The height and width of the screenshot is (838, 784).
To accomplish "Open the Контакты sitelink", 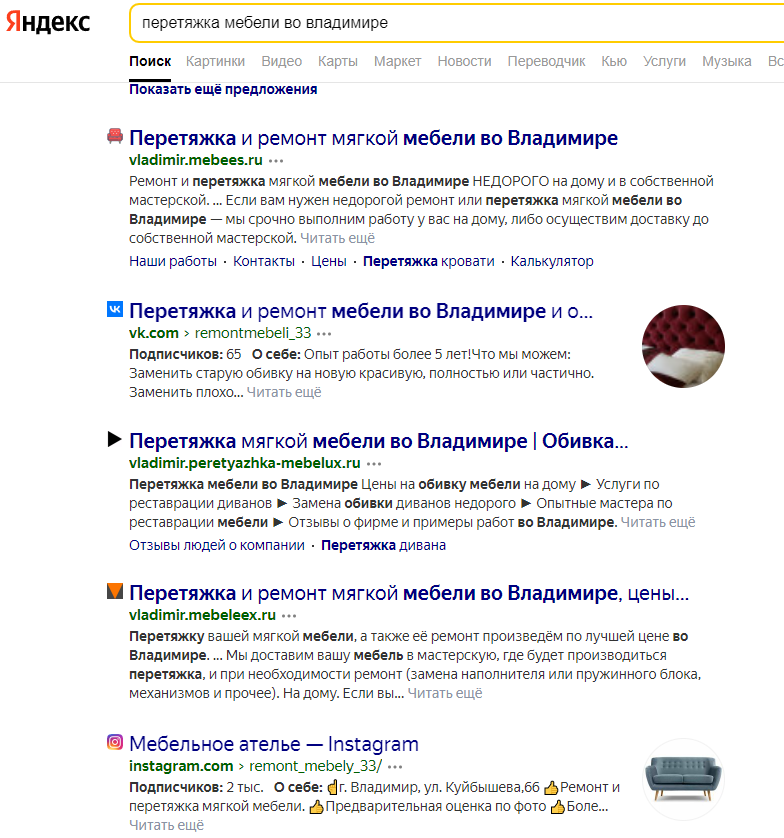I will coord(264,261).
